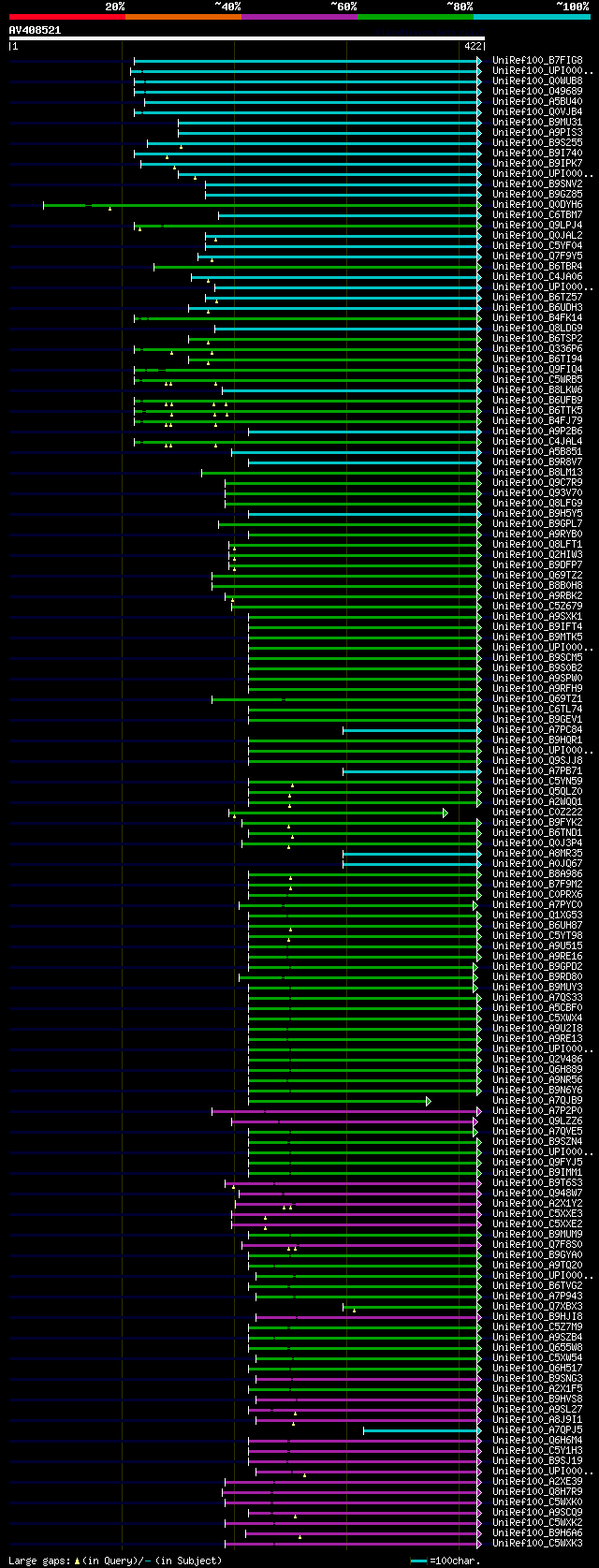Screen dimensions: 599x1568
Task: Click the UniRef100_Q1XG53 label
Action: 537,916
